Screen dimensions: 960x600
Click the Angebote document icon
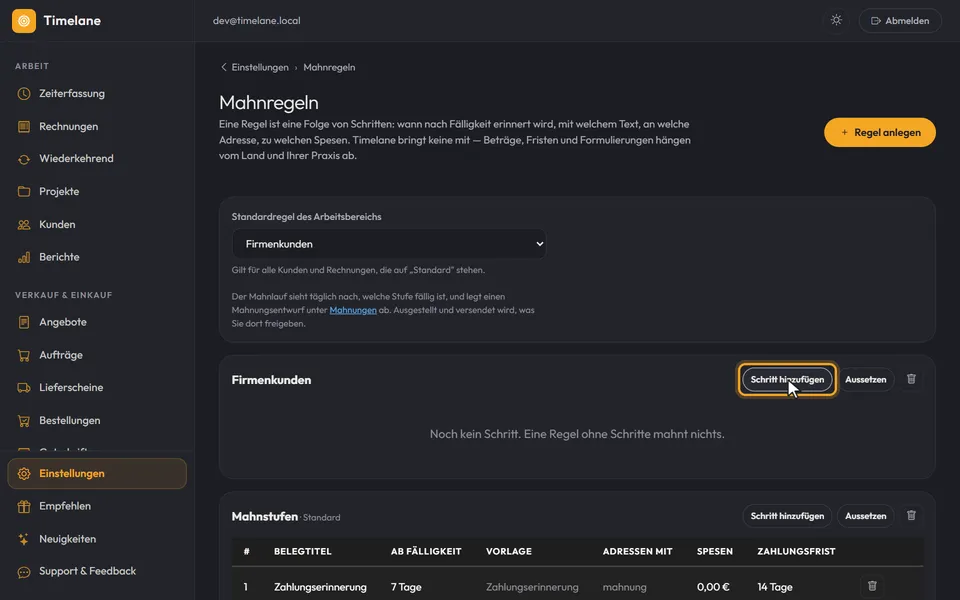pos(24,322)
